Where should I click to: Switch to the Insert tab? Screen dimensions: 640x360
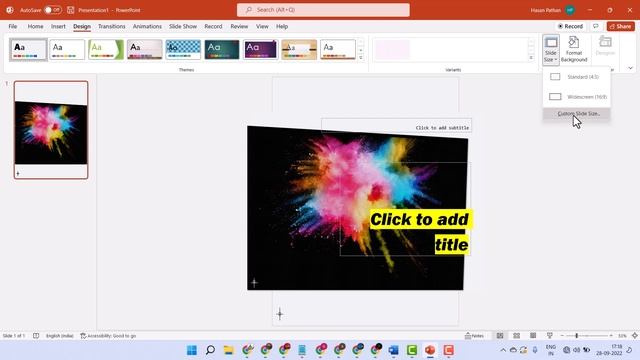(58, 27)
